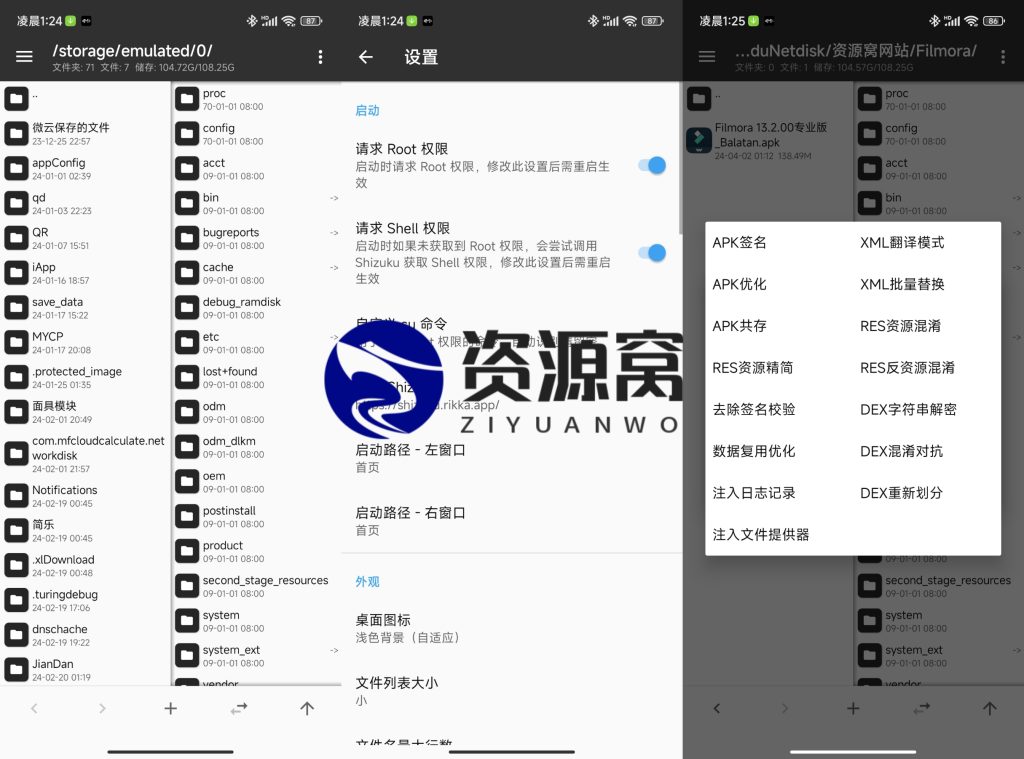Open the .turingdebug folder row
This screenshot has height=759, width=1024.
point(85,600)
